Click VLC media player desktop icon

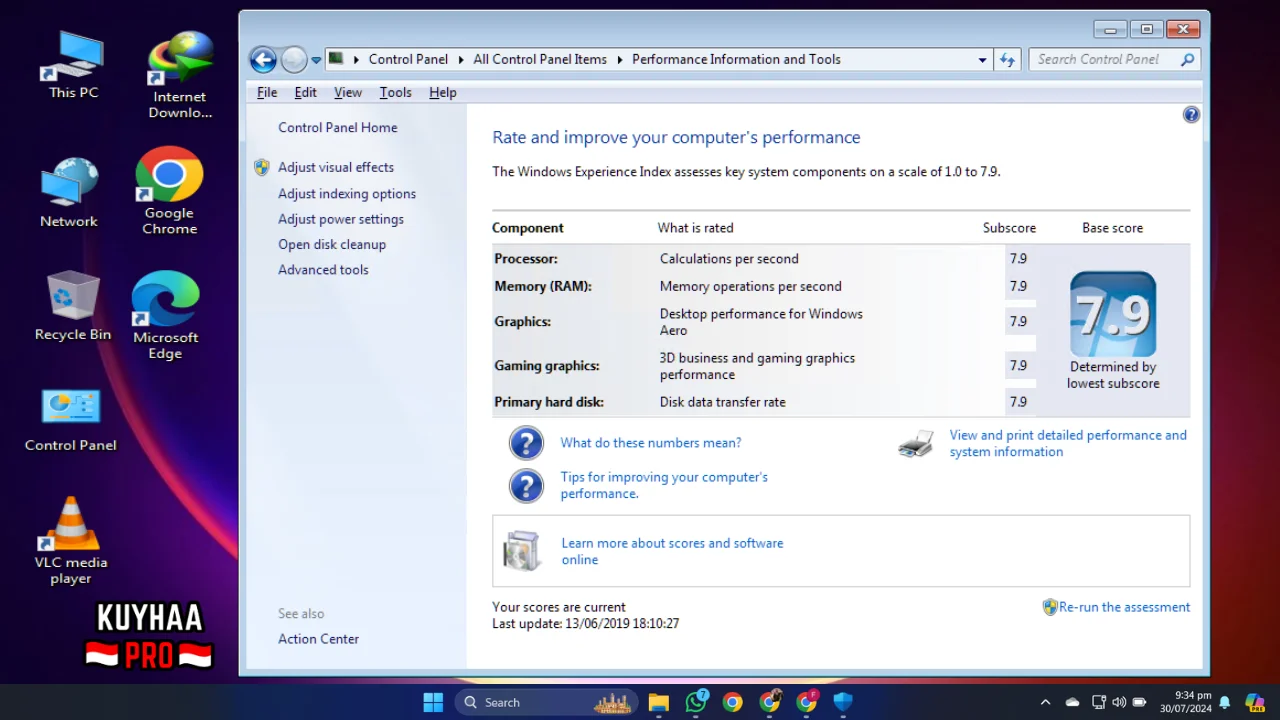[x=71, y=540]
